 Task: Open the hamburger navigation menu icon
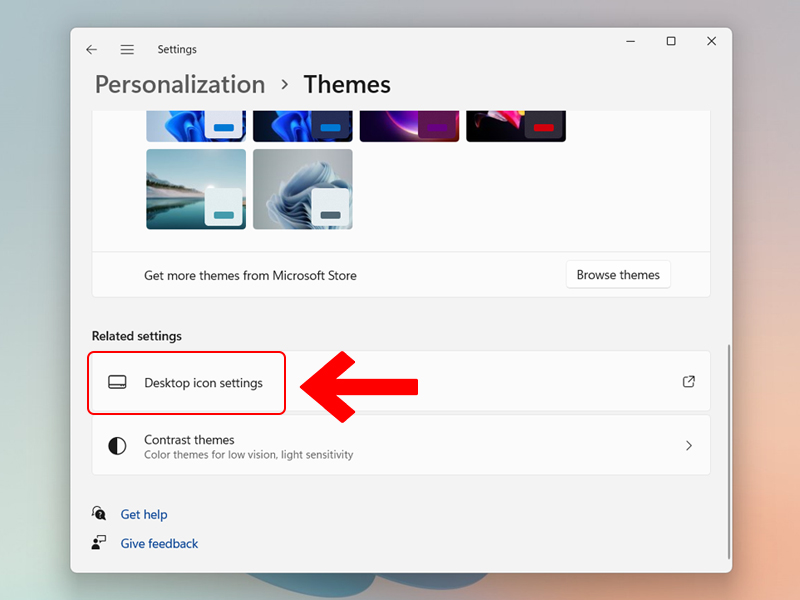(x=127, y=49)
